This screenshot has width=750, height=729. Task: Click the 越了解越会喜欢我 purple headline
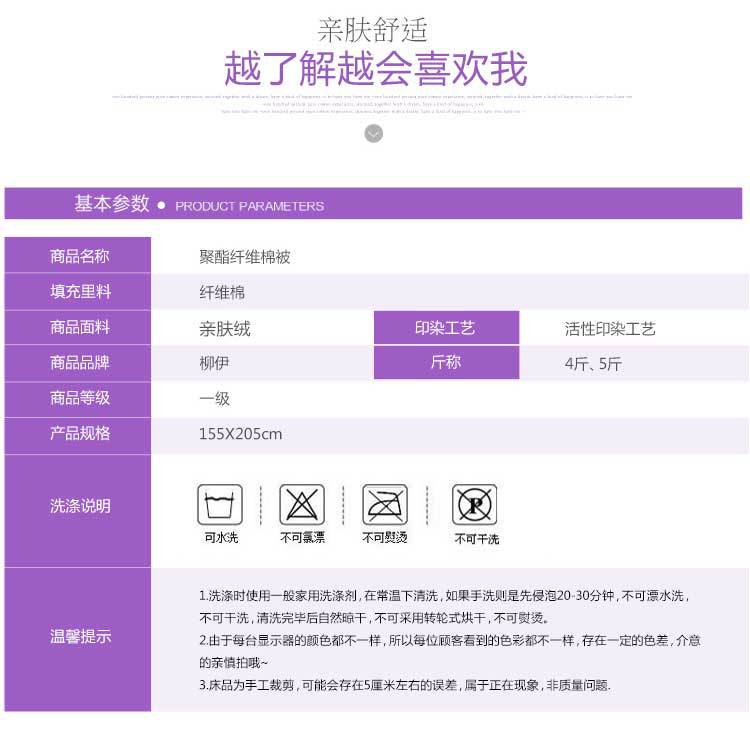click(375, 69)
